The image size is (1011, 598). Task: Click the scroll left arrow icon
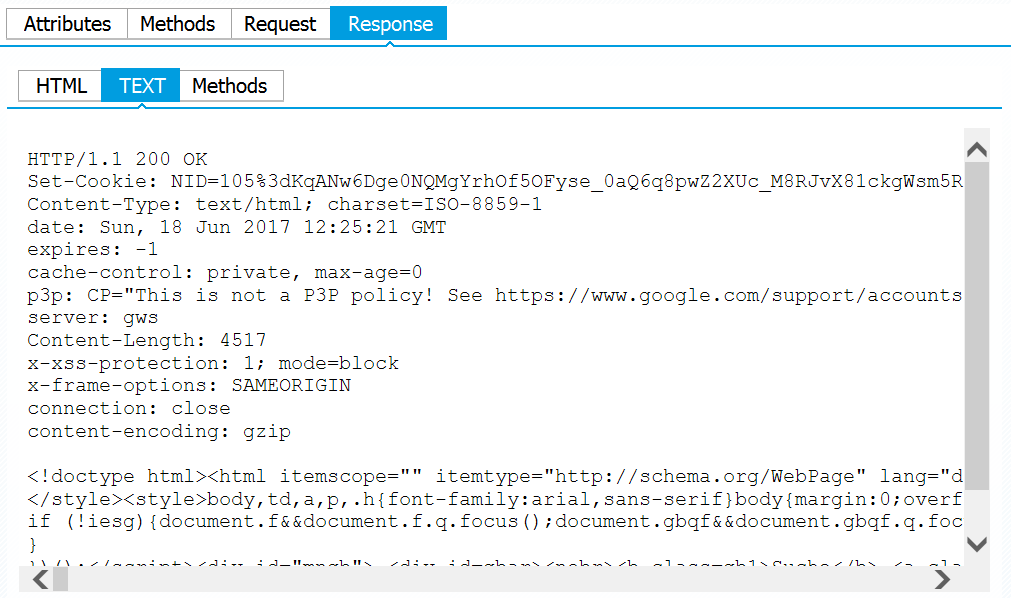point(41,579)
